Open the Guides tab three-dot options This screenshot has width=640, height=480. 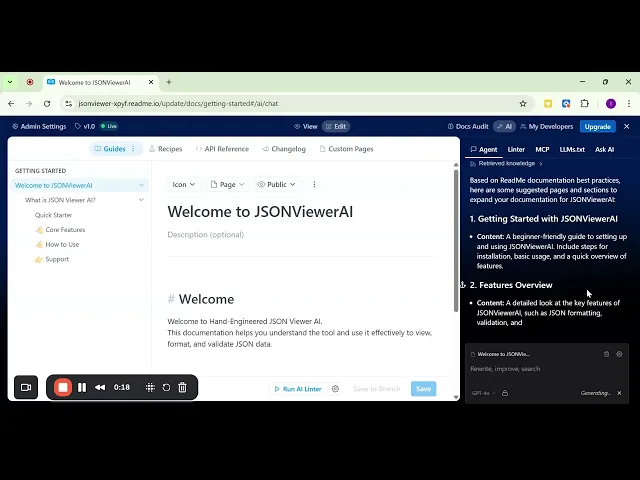coord(133,149)
